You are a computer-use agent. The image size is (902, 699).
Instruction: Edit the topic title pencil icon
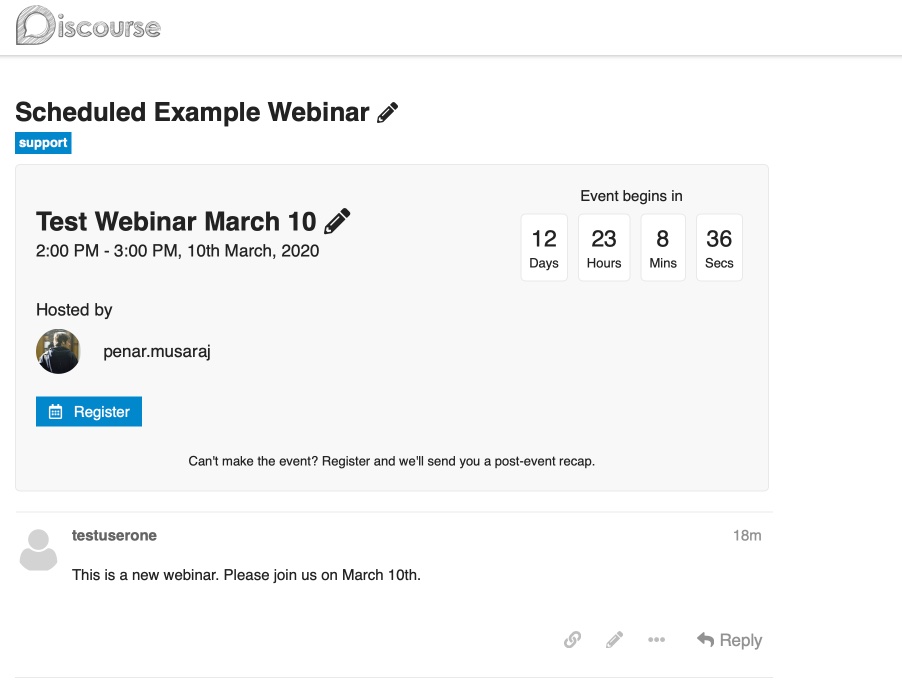388,113
